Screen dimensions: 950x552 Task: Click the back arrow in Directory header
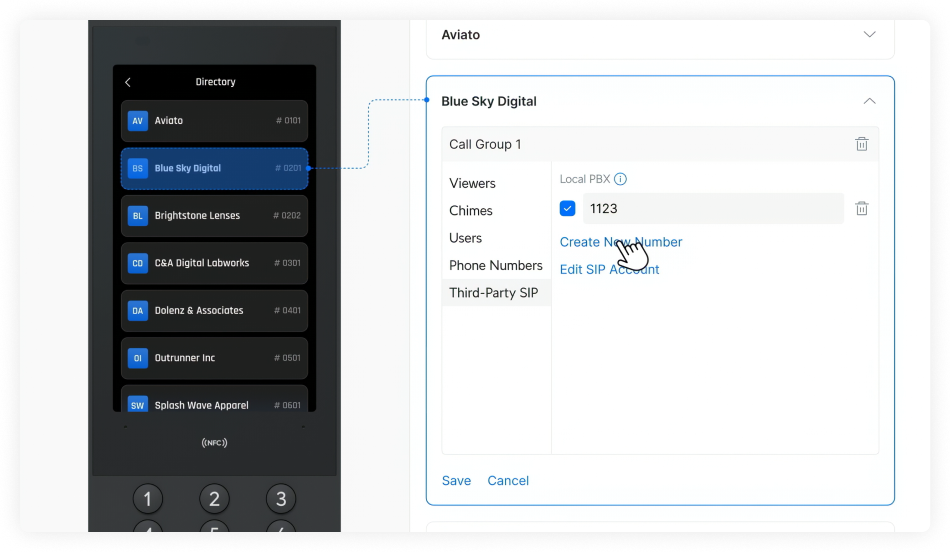128,82
